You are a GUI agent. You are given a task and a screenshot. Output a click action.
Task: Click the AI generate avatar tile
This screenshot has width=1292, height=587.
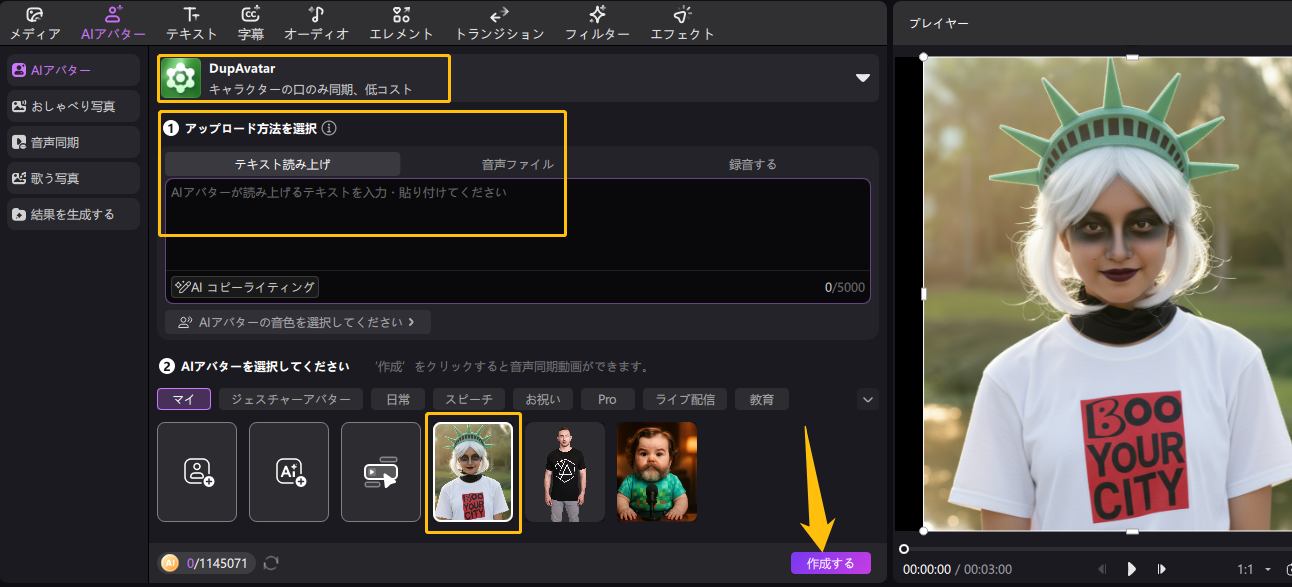(289, 472)
